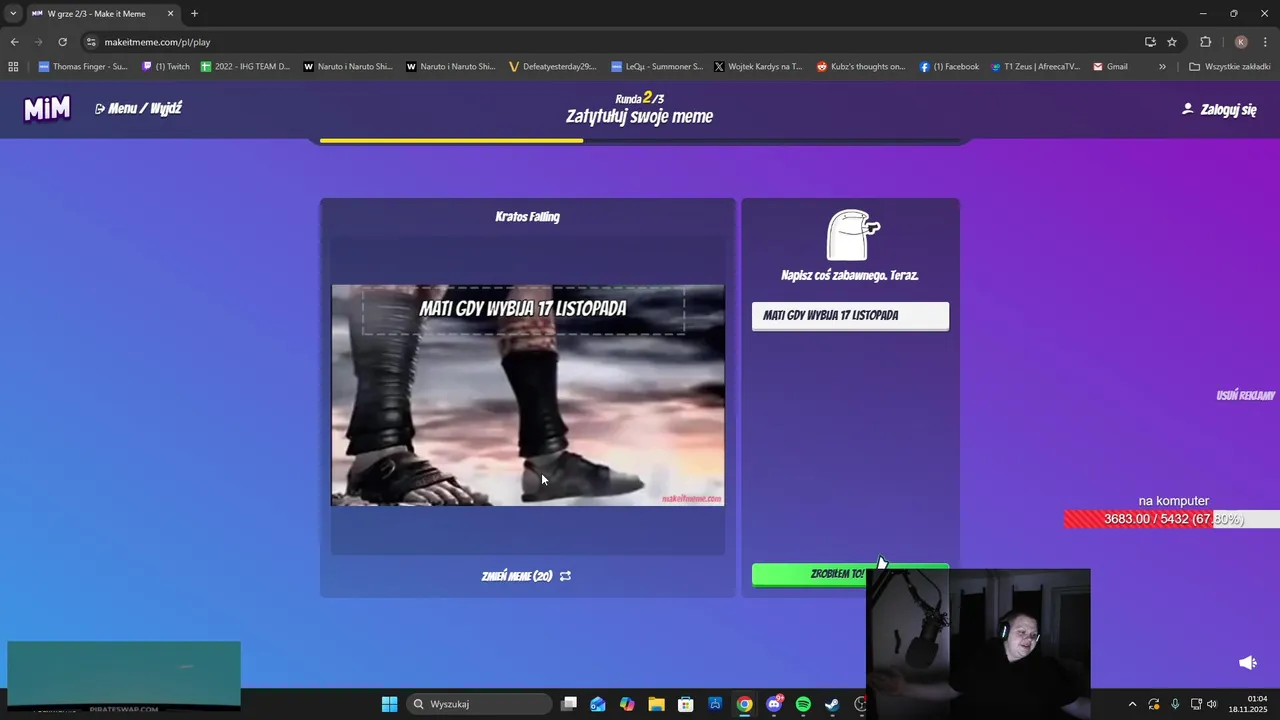This screenshot has width=1280, height=720.
Task: Open a new browser tab
Action: 194,14
